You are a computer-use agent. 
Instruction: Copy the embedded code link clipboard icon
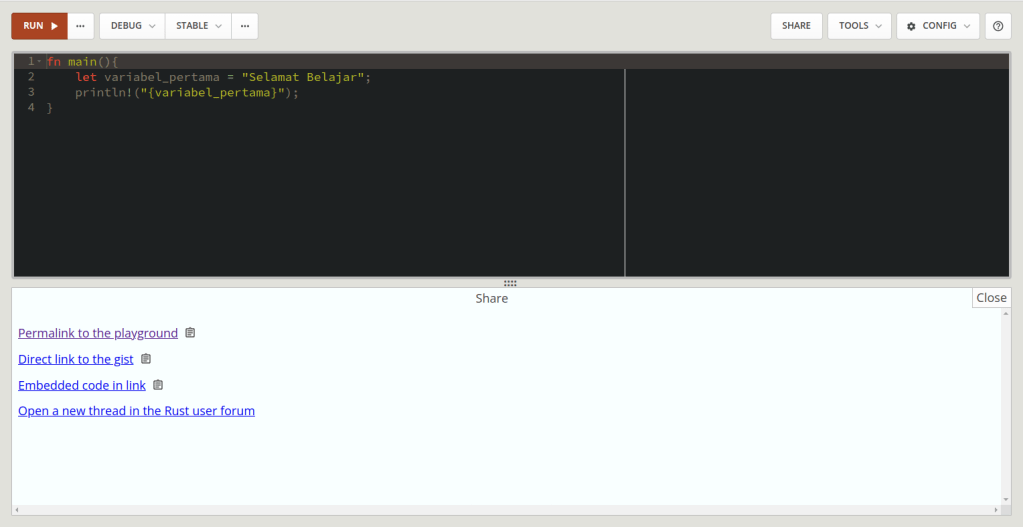click(x=158, y=385)
